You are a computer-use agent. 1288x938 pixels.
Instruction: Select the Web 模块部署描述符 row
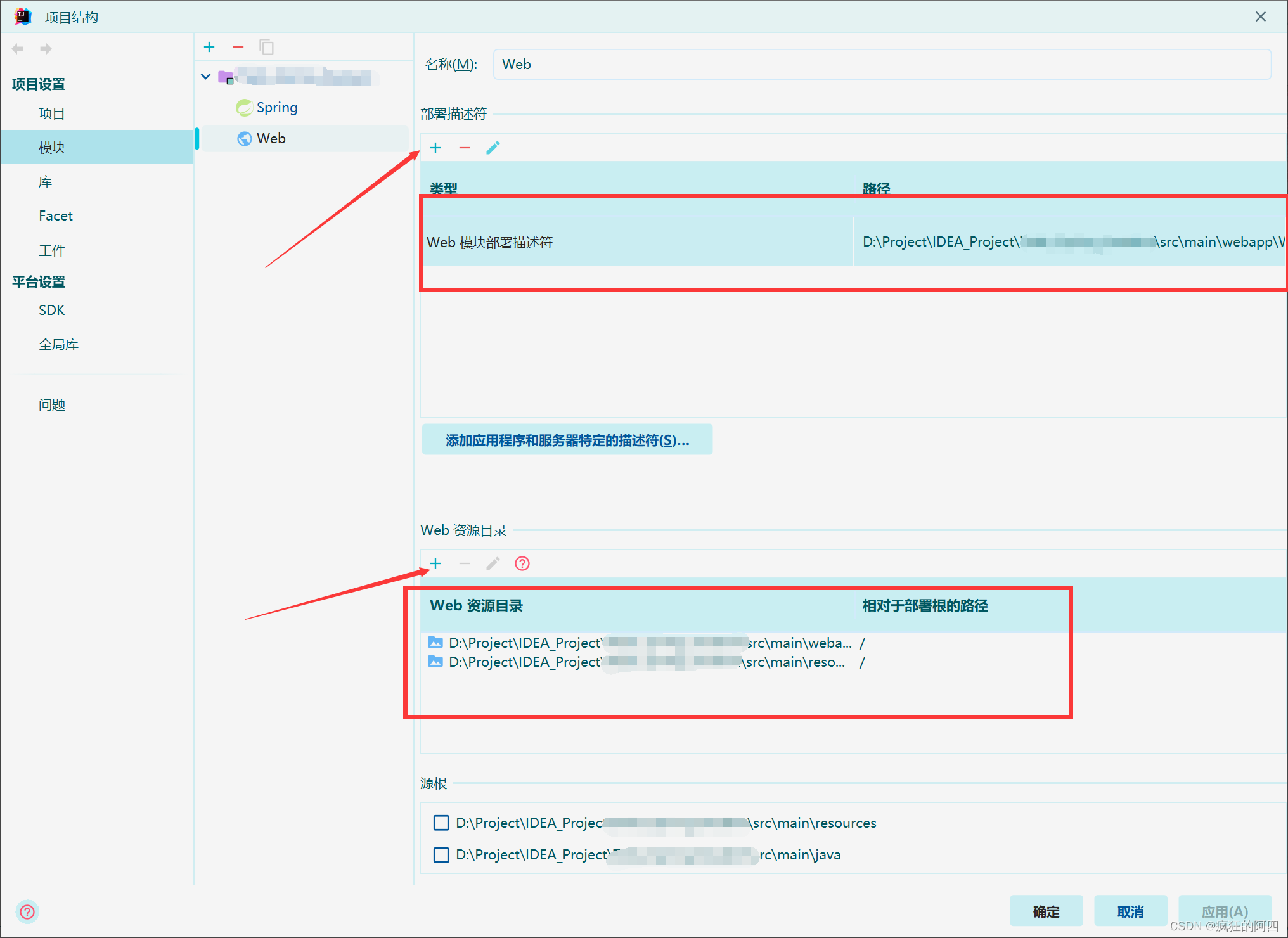853,241
